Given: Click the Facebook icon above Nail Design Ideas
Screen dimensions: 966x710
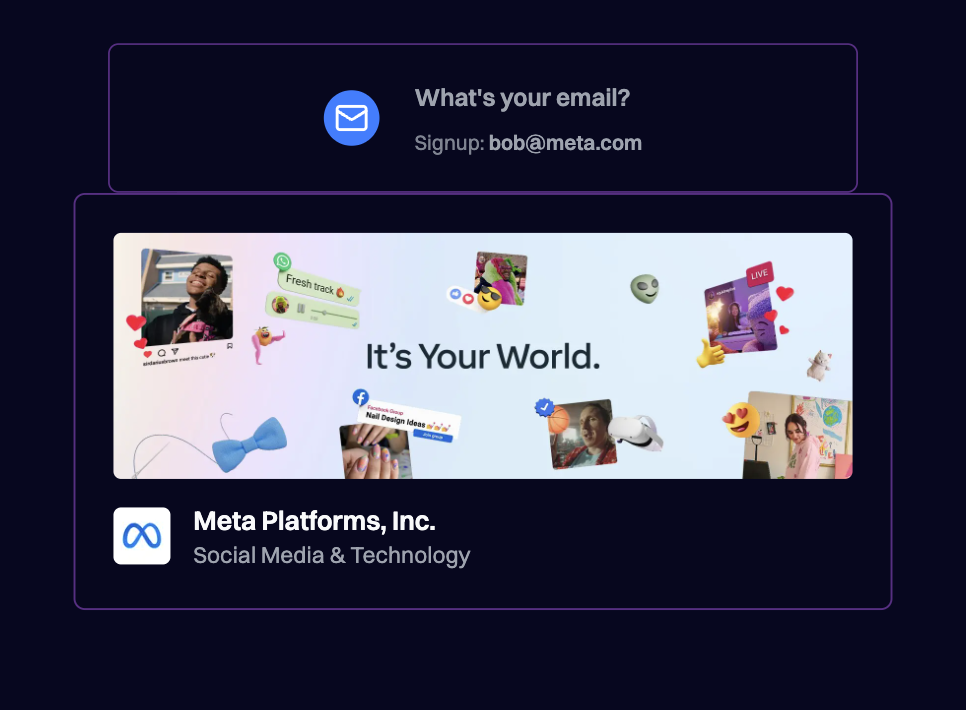Looking at the screenshot, I should (x=360, y=398).
